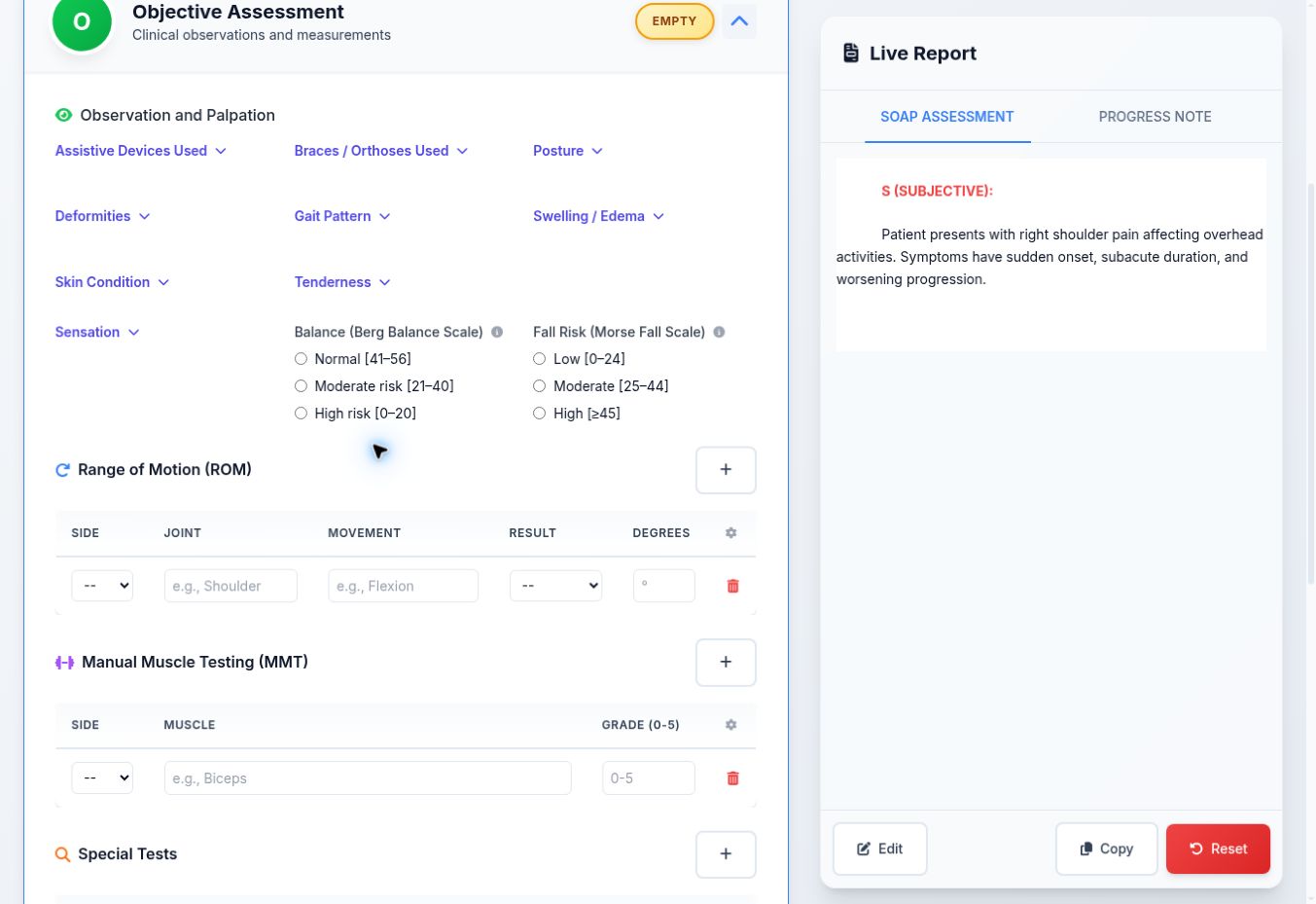Open Swelling / Edema dropdown

[x=599, y=216]
